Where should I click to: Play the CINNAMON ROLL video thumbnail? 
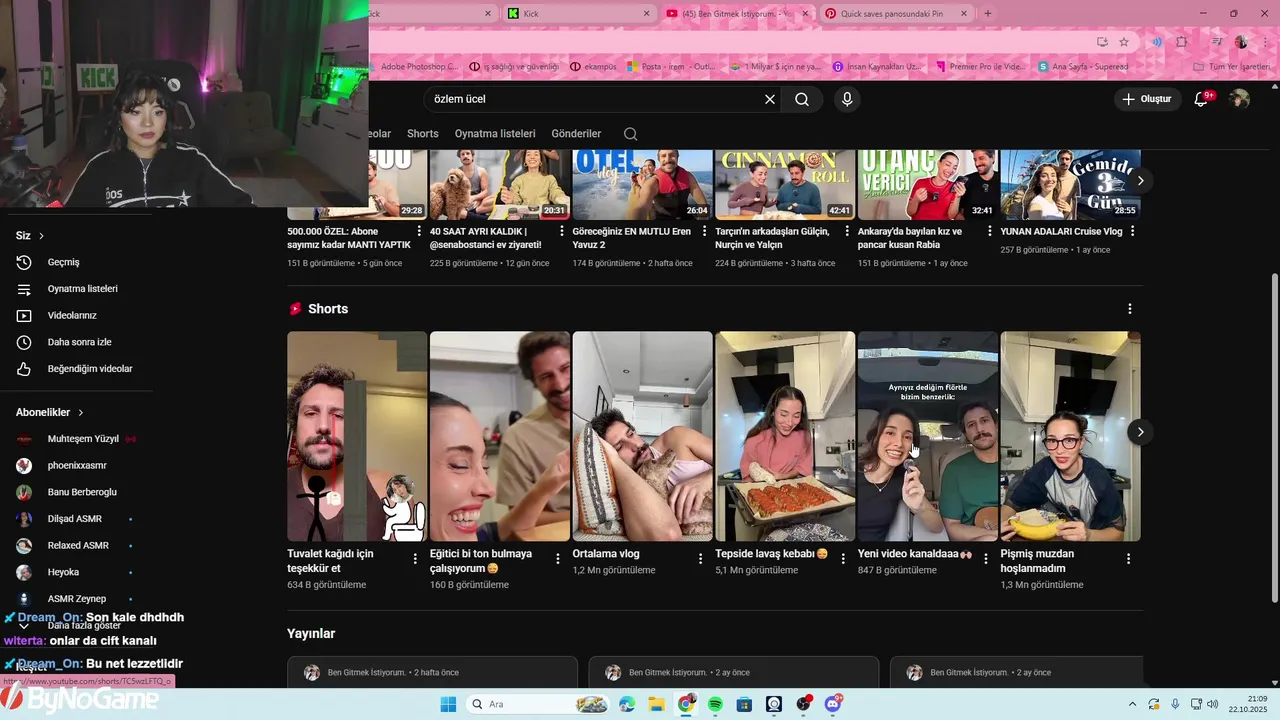[785, 185]
